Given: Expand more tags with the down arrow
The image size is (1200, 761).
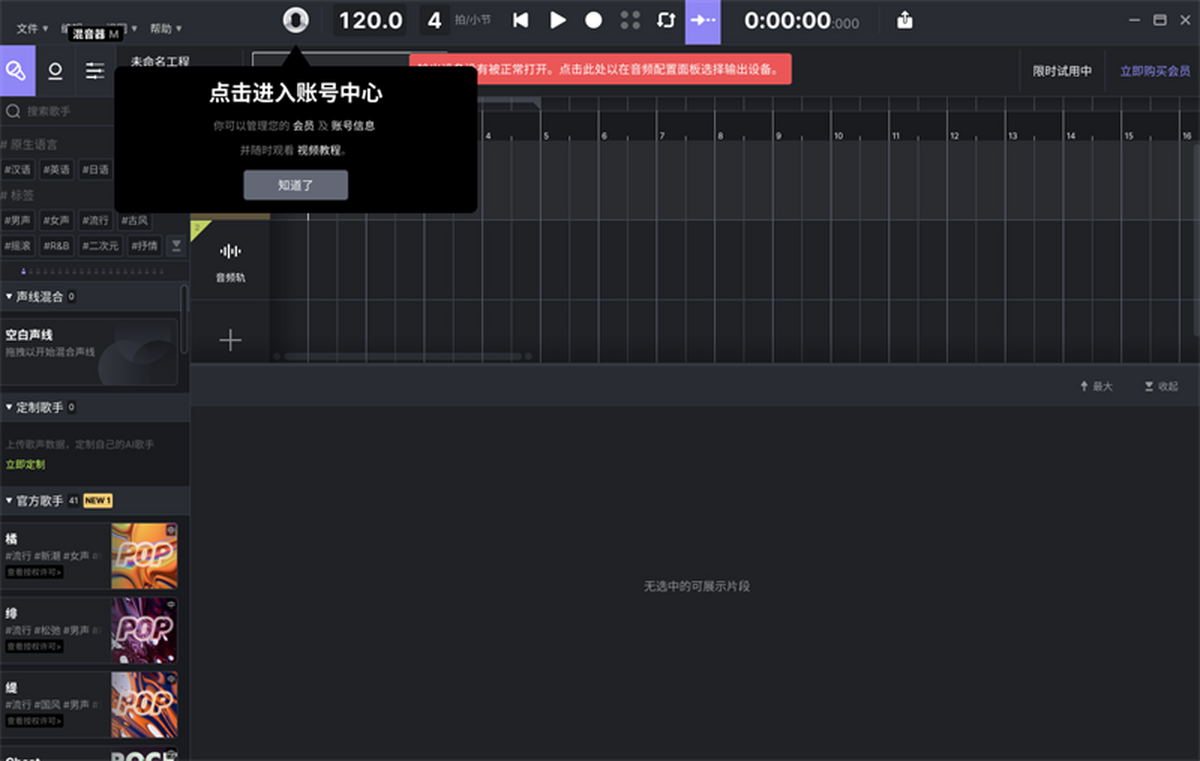Looking at the screenshot, I should click(x=176, y=245).
